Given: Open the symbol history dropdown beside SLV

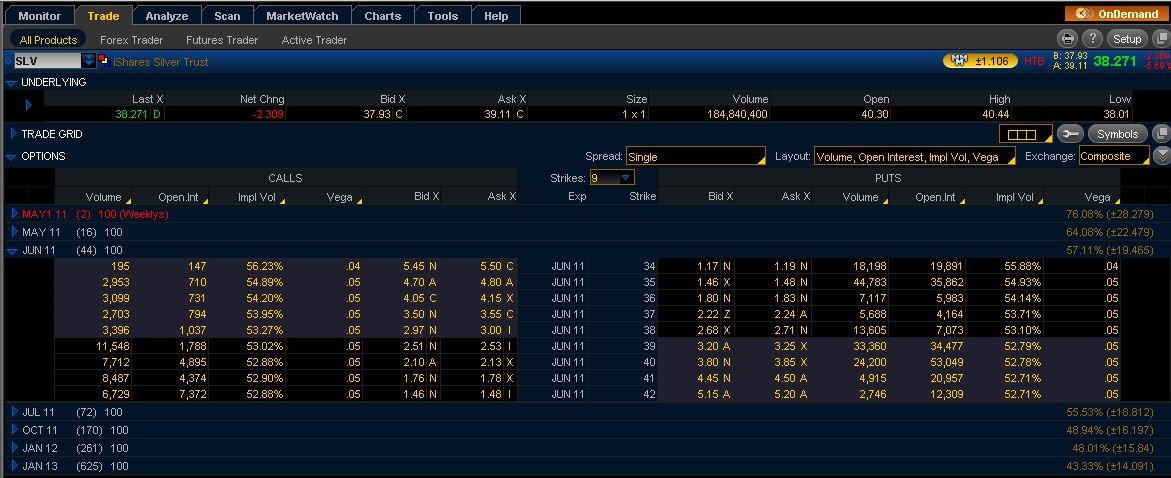Looking at the screenshot, I should [x=89, y=61].
